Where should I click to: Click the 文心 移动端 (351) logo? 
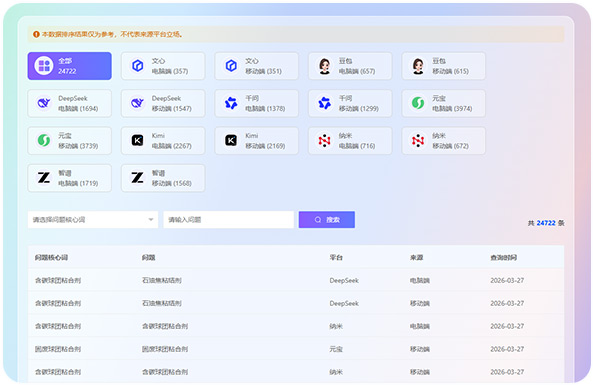(231, 66)
